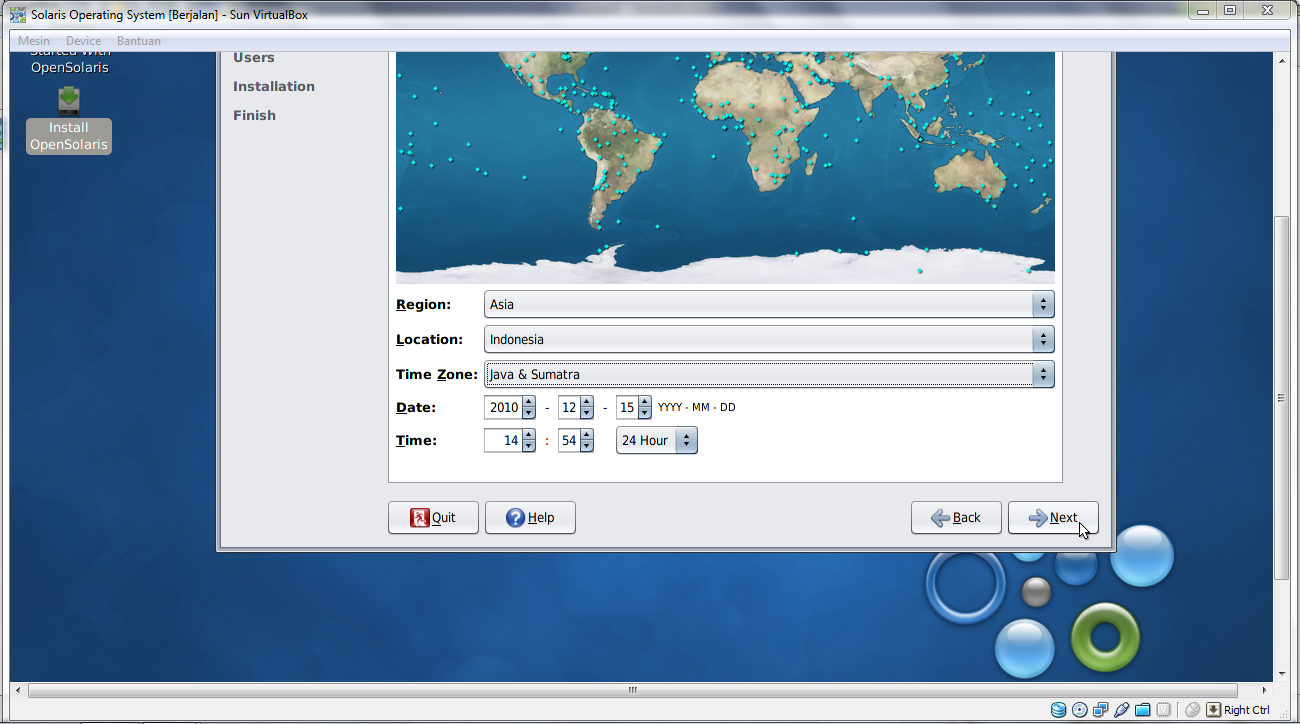The width and height of the screenshot is (1300, 724).
Task: Click the minute input field showing 54
Action: coord(569,440)
